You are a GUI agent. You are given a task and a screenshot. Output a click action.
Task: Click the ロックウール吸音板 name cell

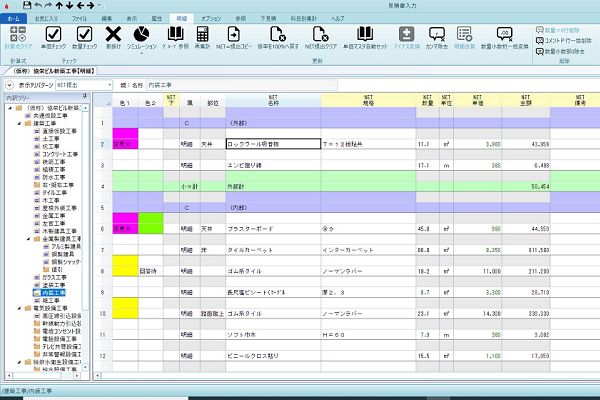[273, 144]
